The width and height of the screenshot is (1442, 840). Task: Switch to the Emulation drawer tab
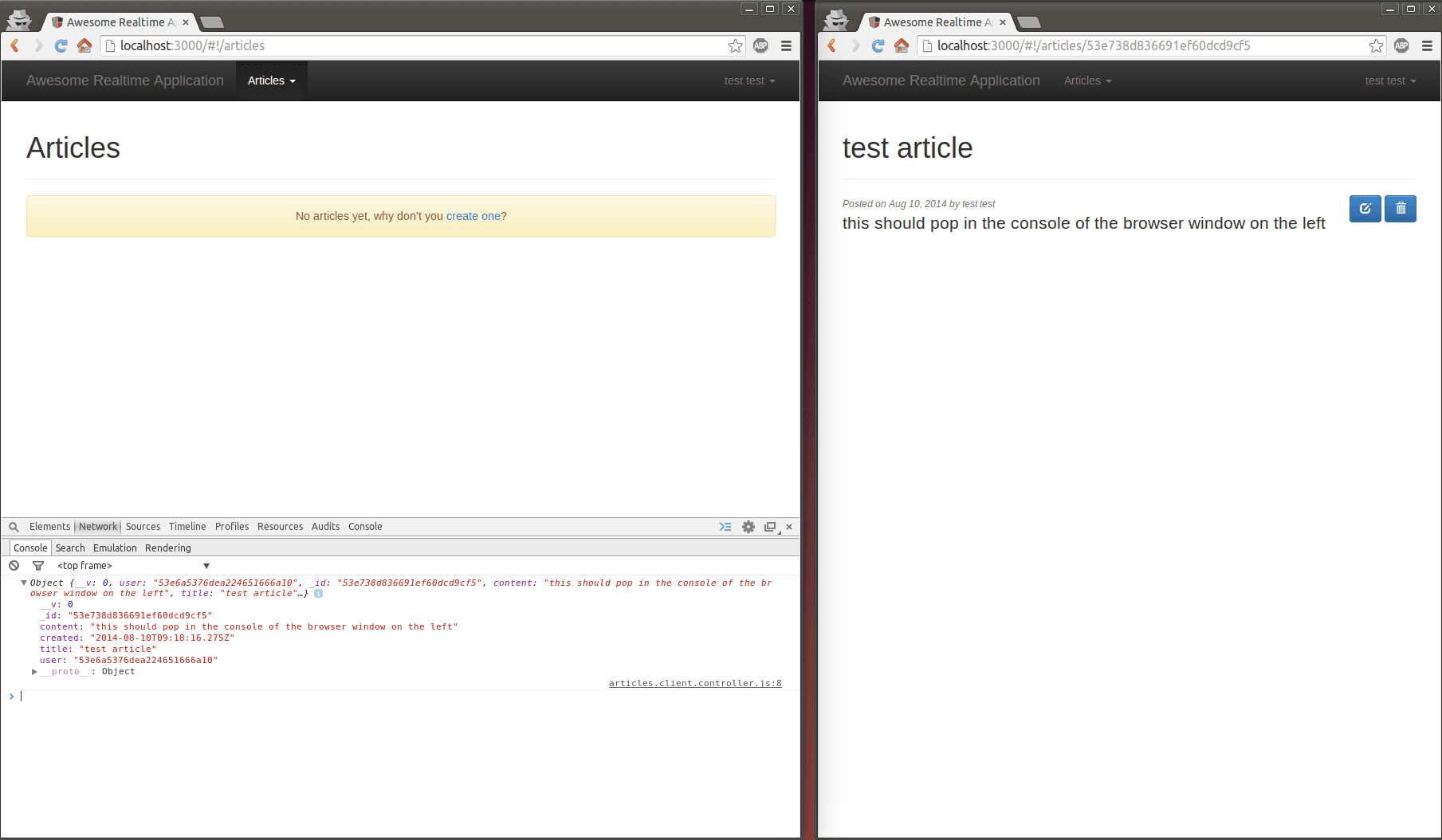pos(115,548)
